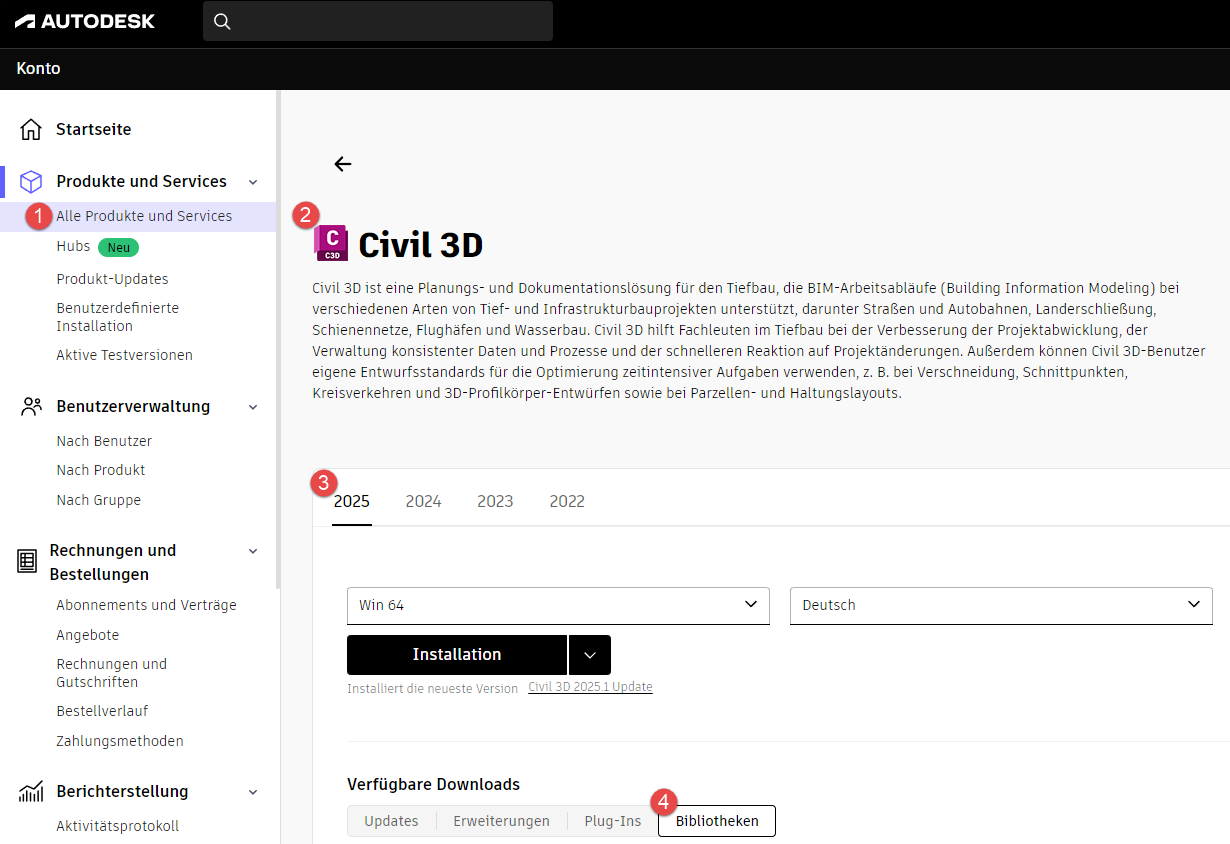Viewport: 1230px width, 844px height.
Task: Click the Benutzerverwaltung people icon
Action: coord(31,406)
